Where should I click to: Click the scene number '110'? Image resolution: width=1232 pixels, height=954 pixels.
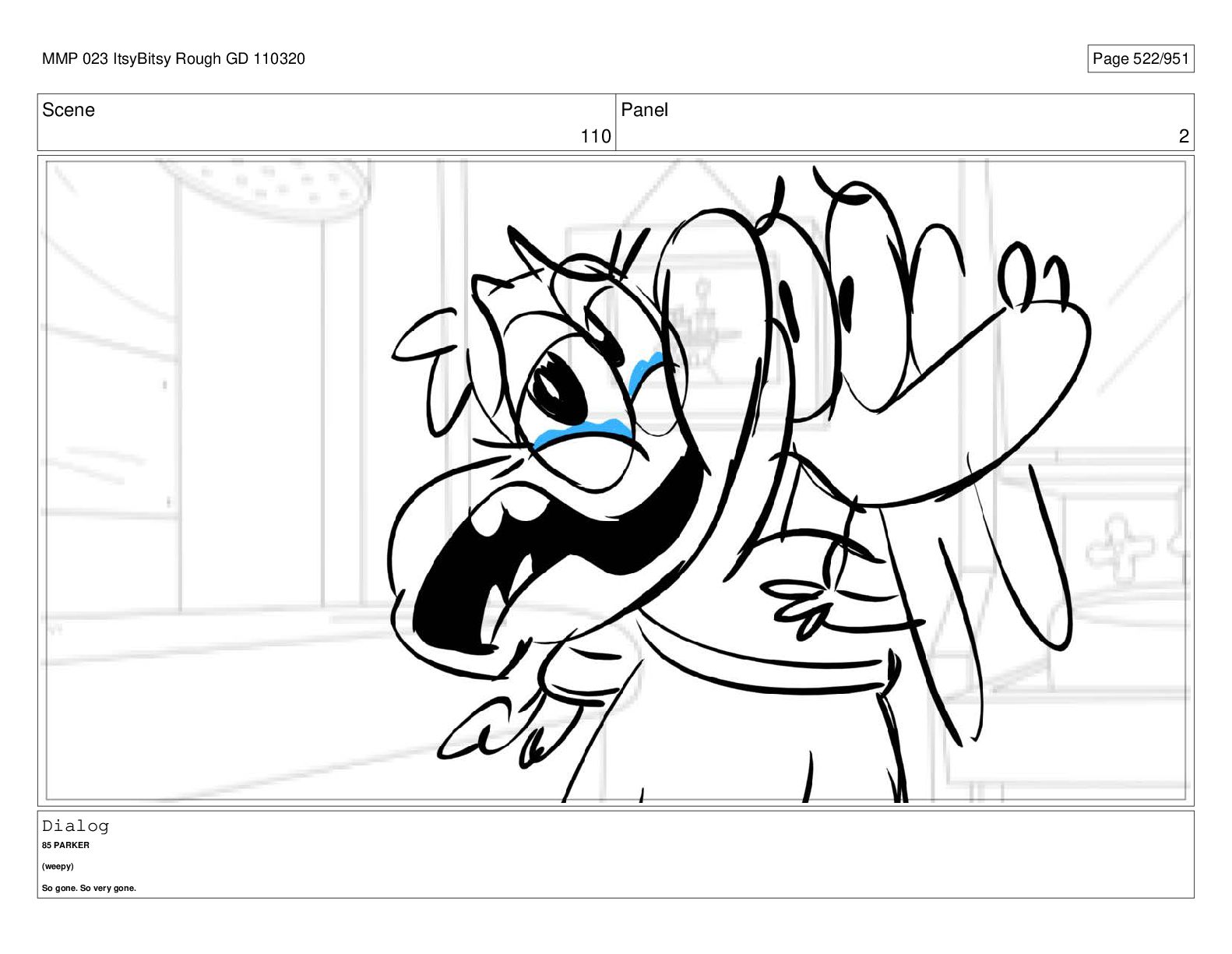pos(596,136)
